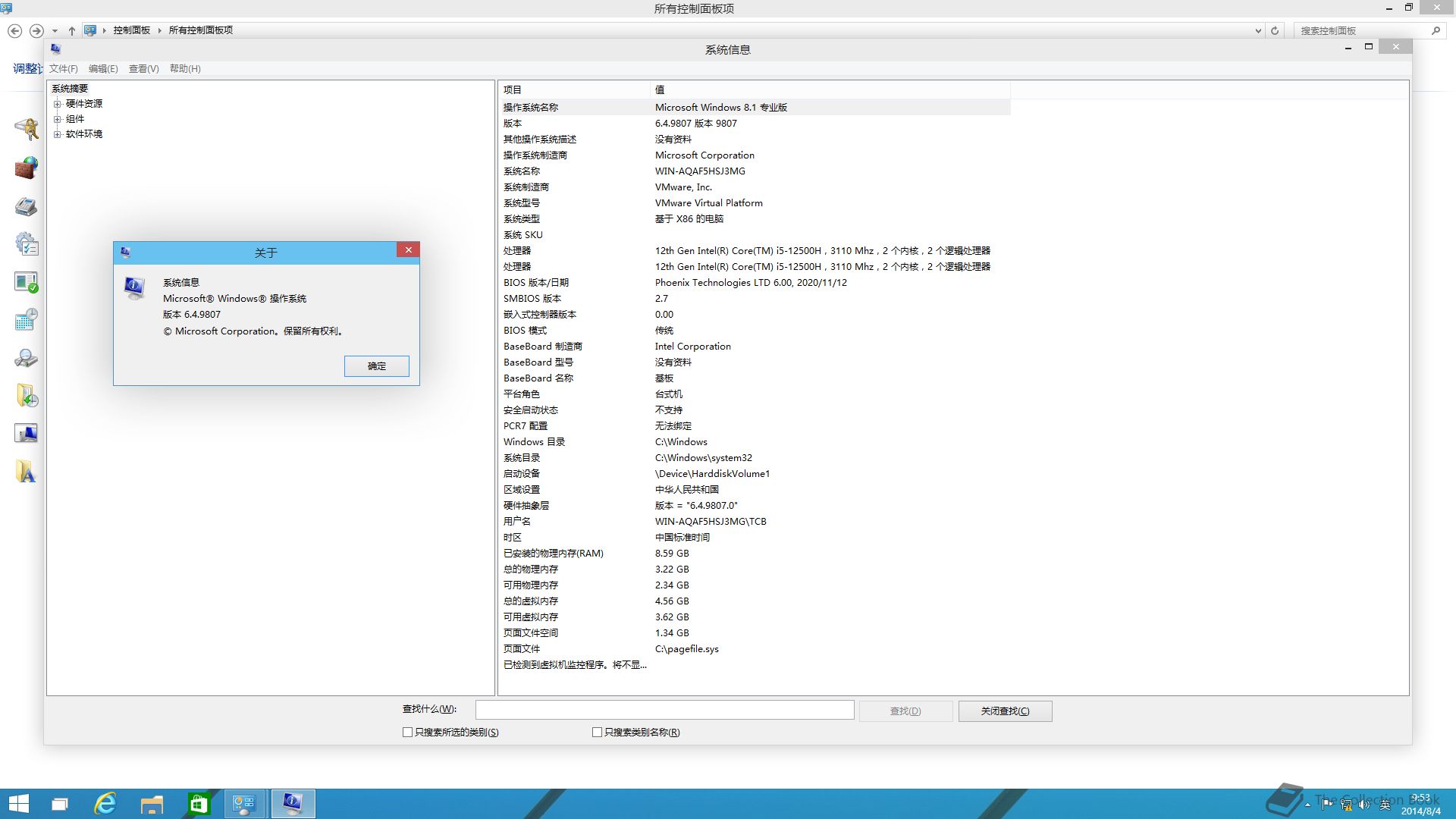Screen dimensions: 1456x819
Task: Click the refresh button beside address bar
Action: [1275, 30]
